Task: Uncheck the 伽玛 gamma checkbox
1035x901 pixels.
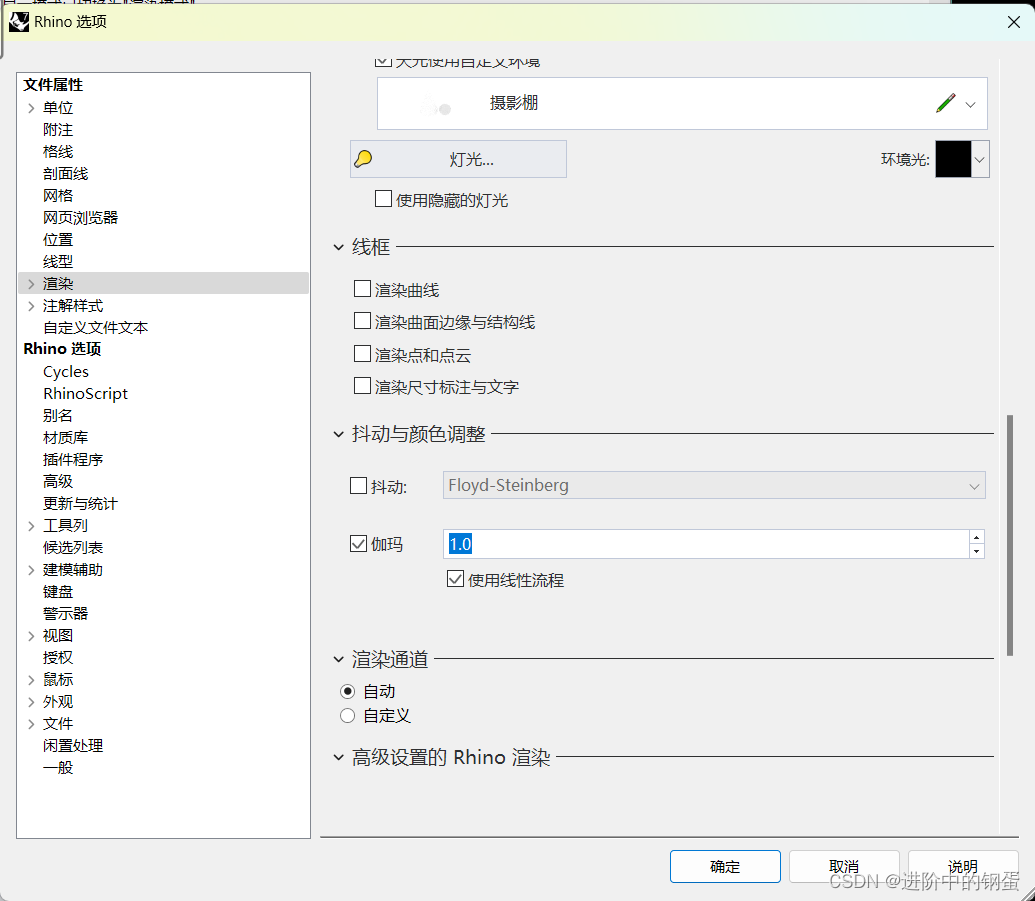Action: tap(358, 544)
